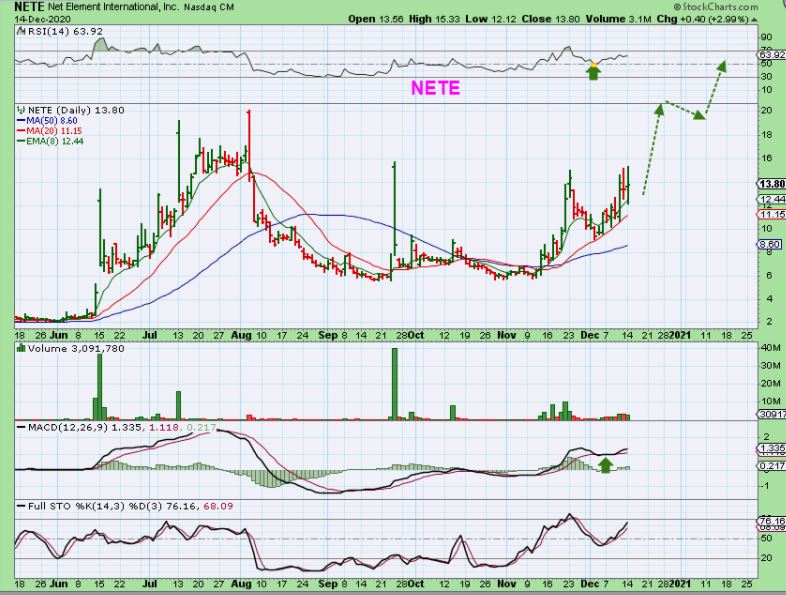Click Net Element International, Inc. company name

(x=113, y=8)
